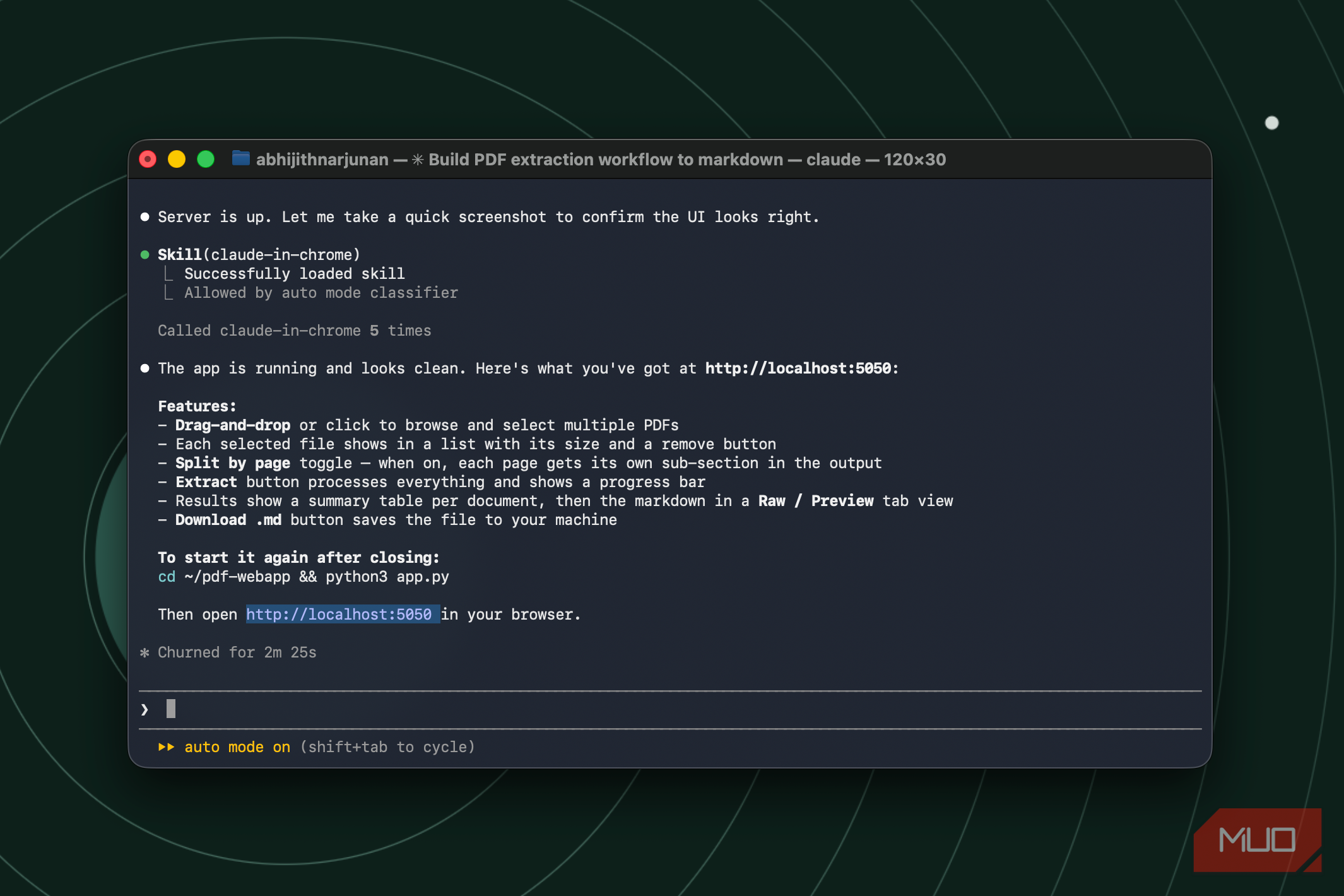Viewport: 1344px width, 896px height.
Task: Click the asterisk icon in window title
Action: (x=418, y=159)
